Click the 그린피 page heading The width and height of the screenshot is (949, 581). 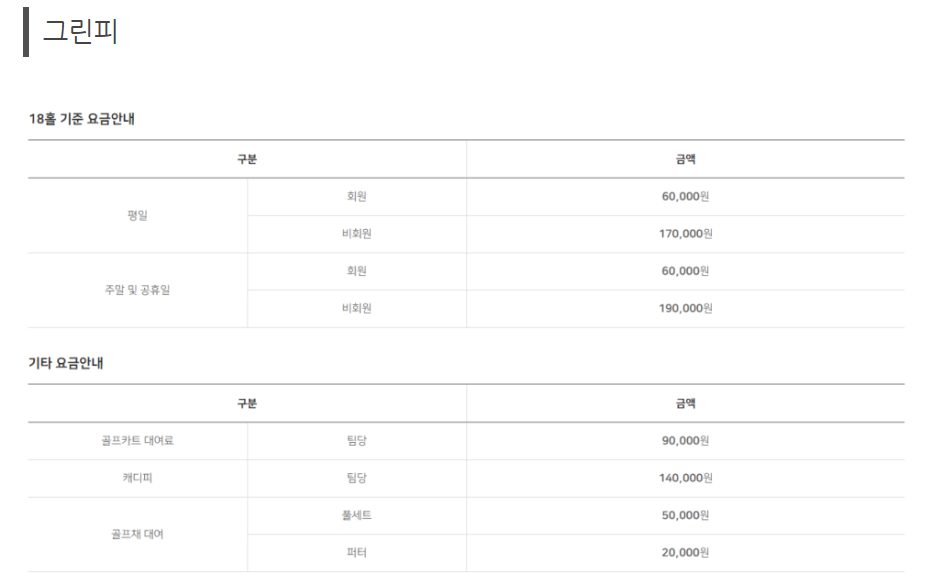pos(80,31)
